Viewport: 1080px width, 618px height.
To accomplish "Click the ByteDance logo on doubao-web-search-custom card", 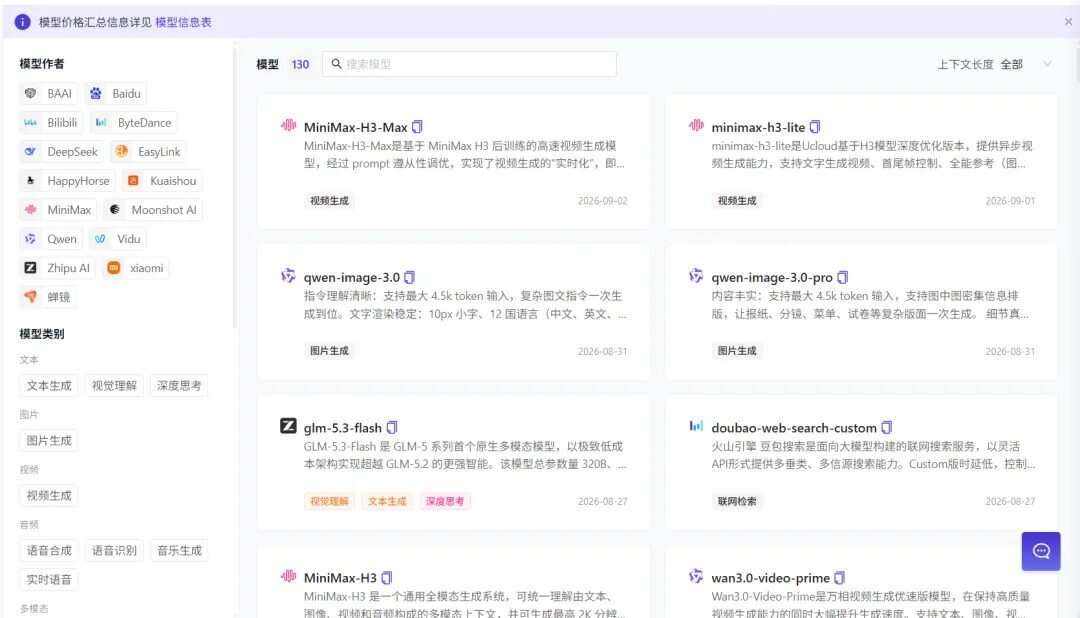I will [696, 426].
